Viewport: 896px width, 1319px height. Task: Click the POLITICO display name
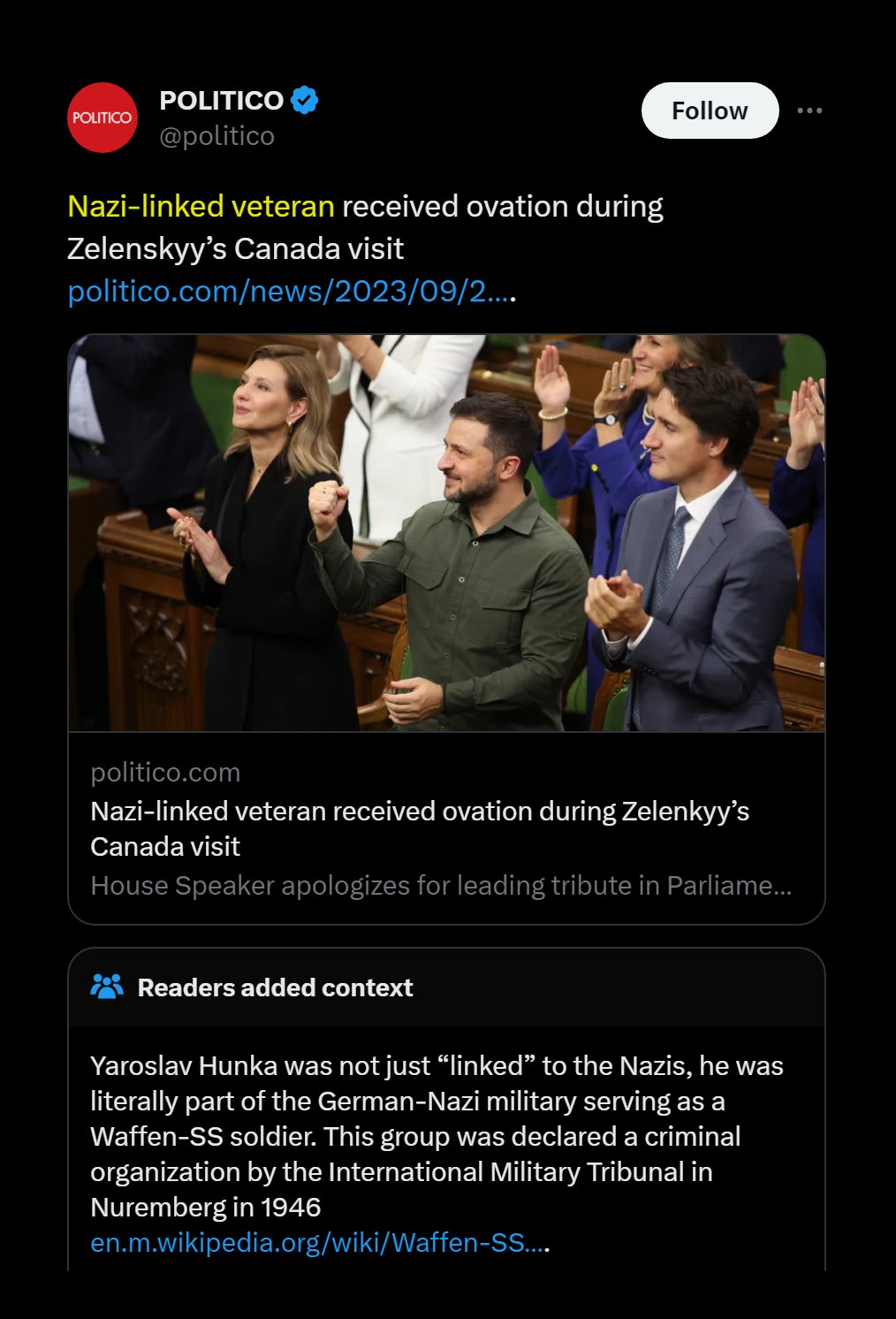221,101
